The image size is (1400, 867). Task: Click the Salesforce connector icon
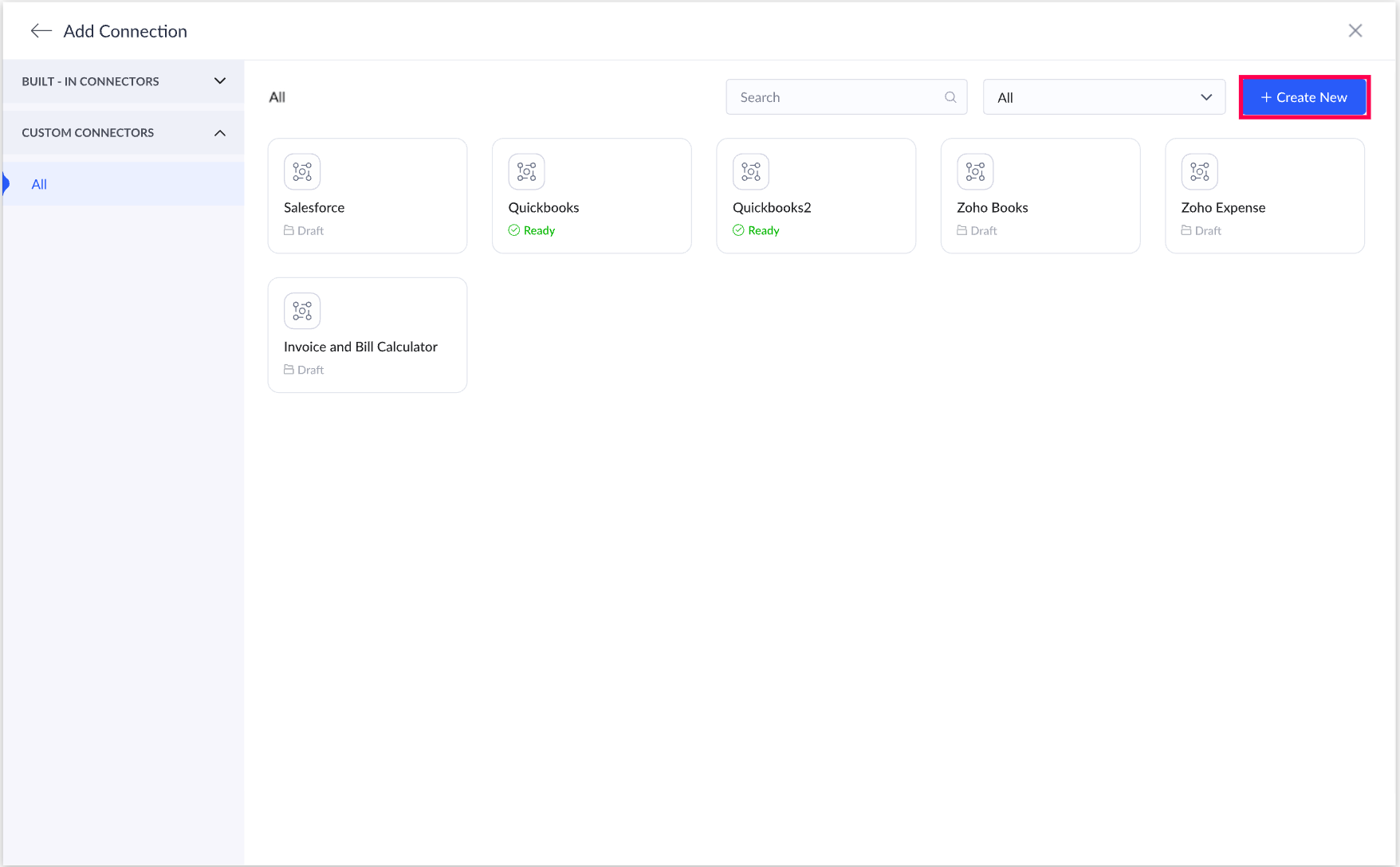[x=302, y=171]
